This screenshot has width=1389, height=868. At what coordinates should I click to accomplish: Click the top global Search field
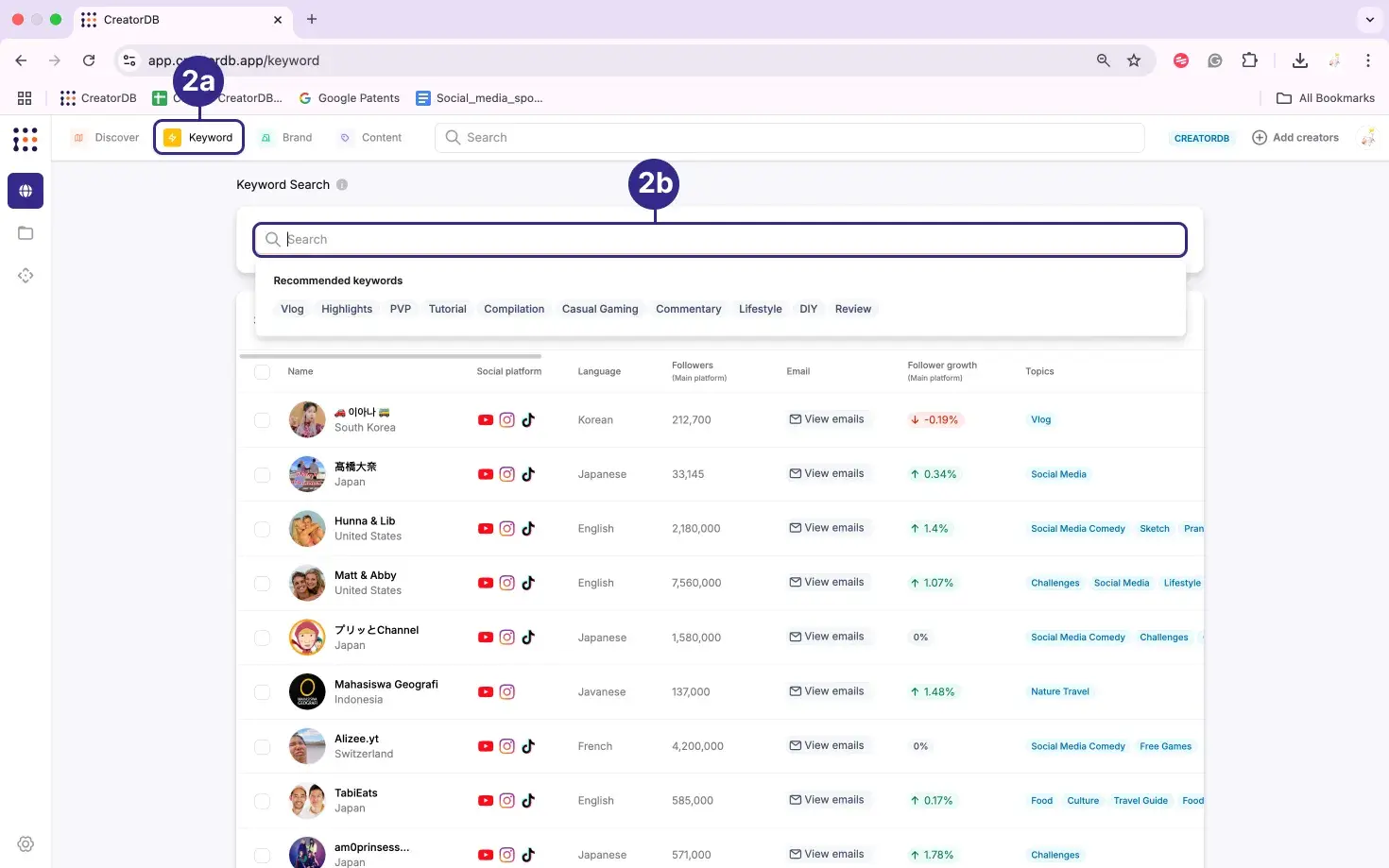(x=790, y=138)
